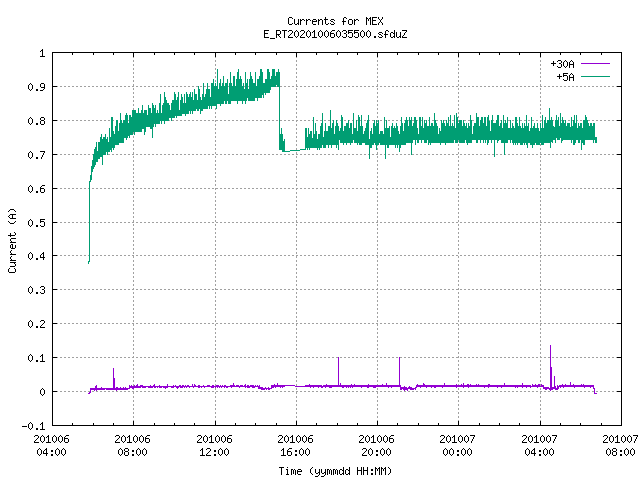The width and height of the screenshot is (640, 480).
Task: Click the x-axis tick 201006 08:00
Action: (133, 445)
